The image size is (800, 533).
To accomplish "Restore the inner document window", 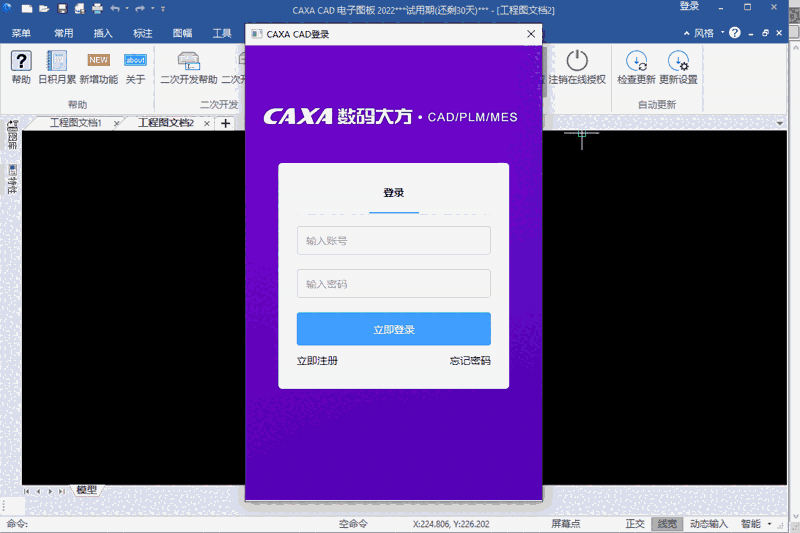I will (765, 33).
